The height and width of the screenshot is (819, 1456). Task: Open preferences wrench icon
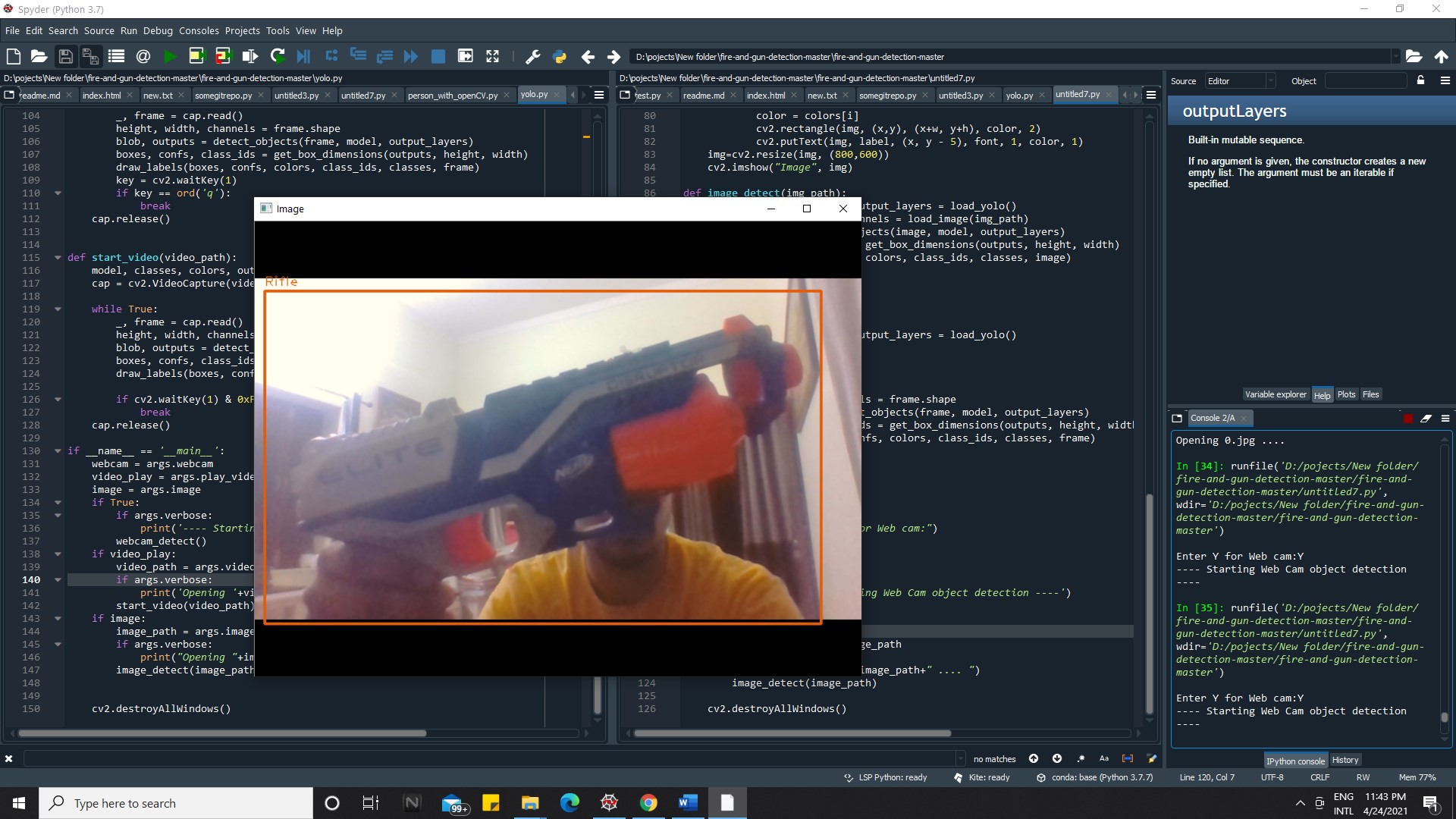coord(532,56)
